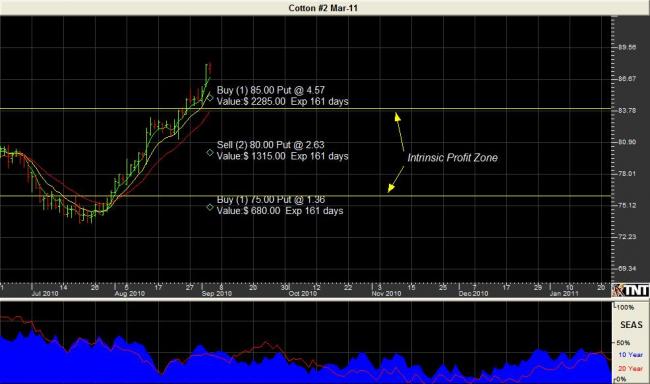Click the 80.90 price axis label

627,142
